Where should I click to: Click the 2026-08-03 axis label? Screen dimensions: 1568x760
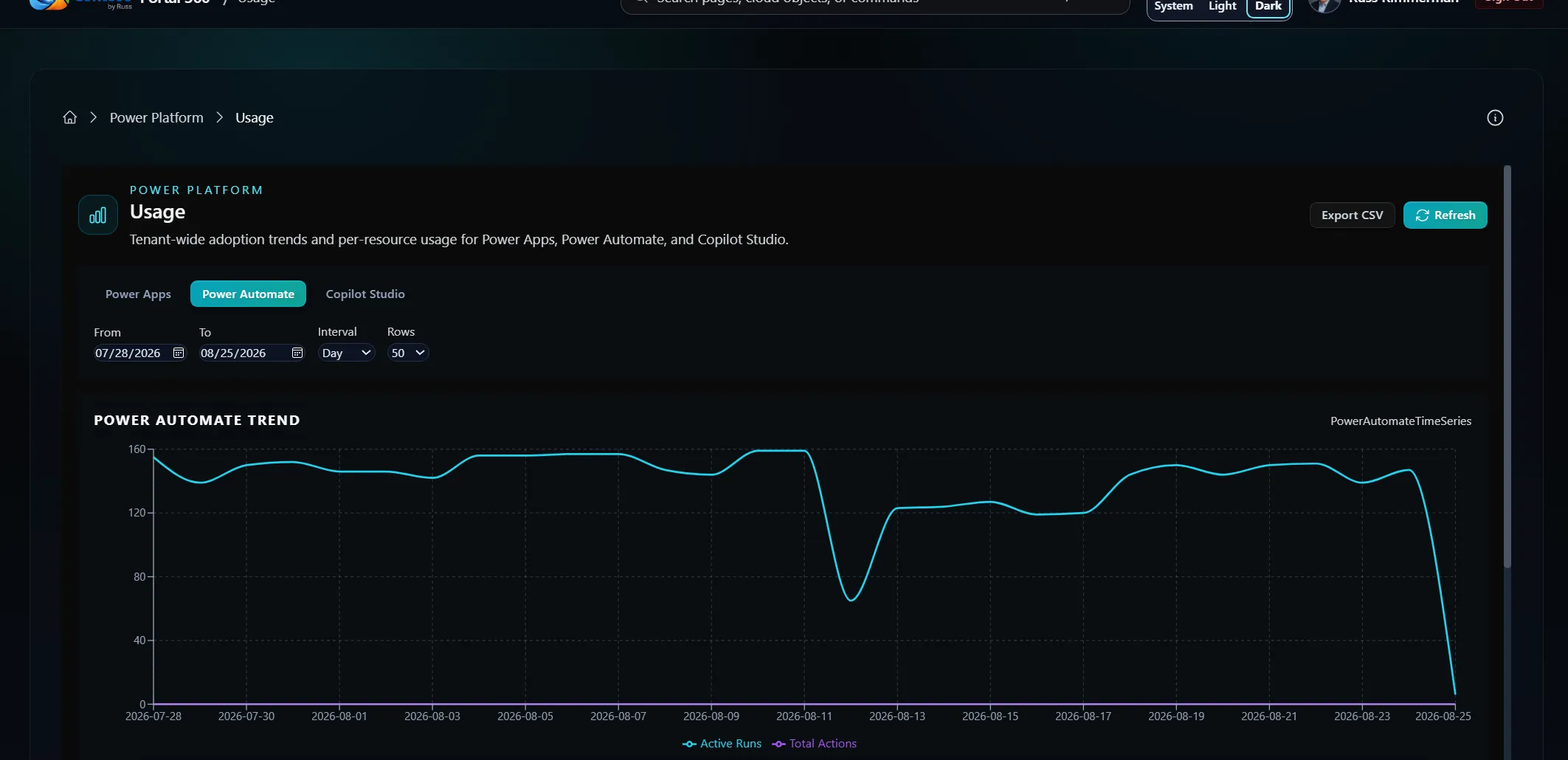pos(432,716)
